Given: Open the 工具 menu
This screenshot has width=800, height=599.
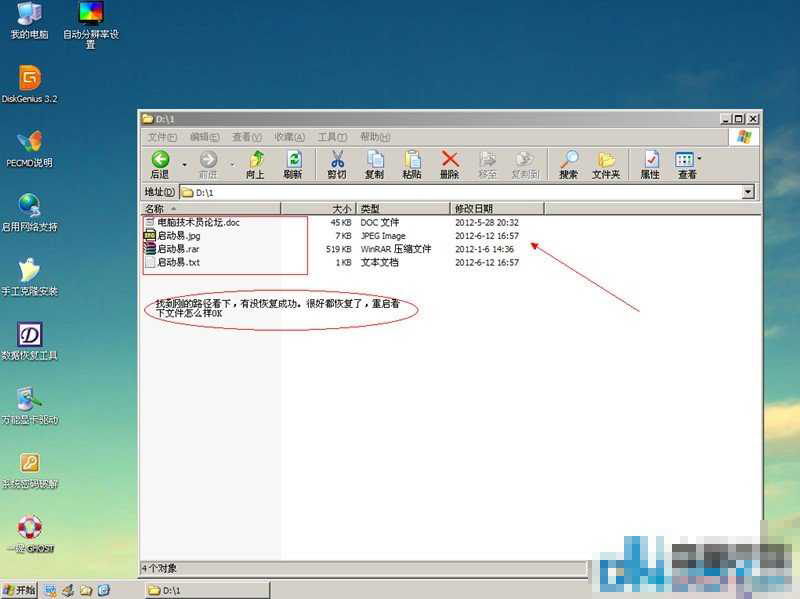Looking at the screenshot, I should (x=332, y=137).
